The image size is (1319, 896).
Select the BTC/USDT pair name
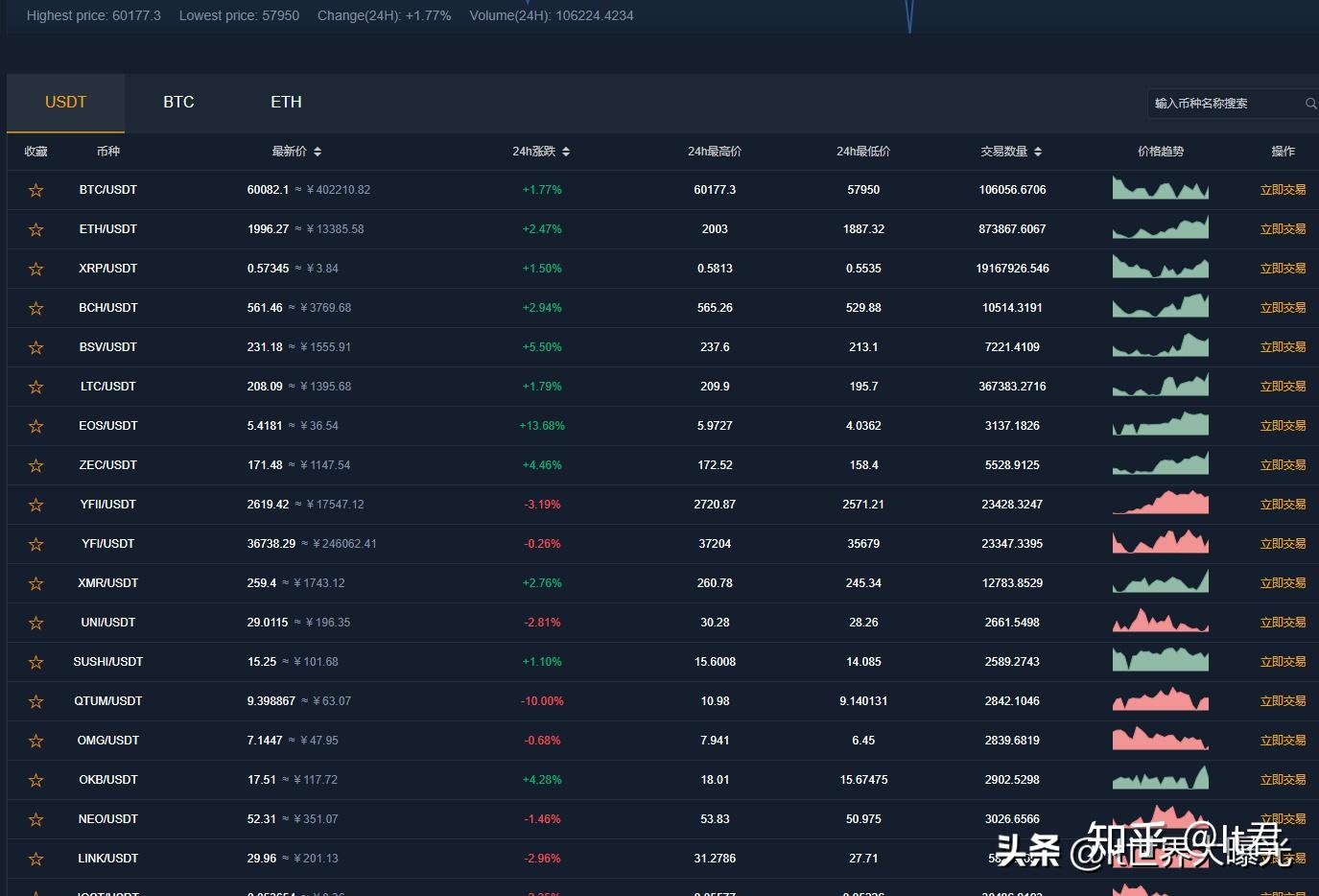coord(108,190)
